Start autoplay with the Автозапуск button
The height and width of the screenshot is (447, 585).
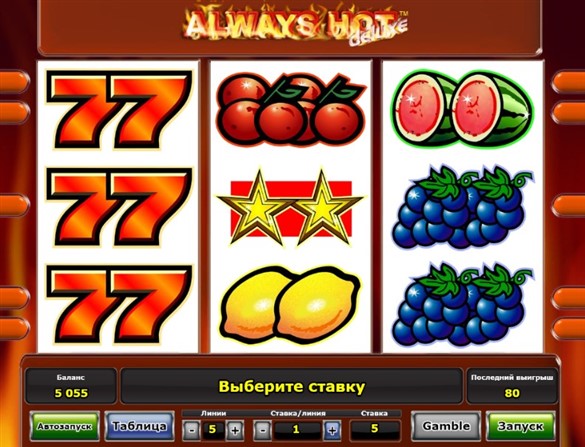(64, 426)
